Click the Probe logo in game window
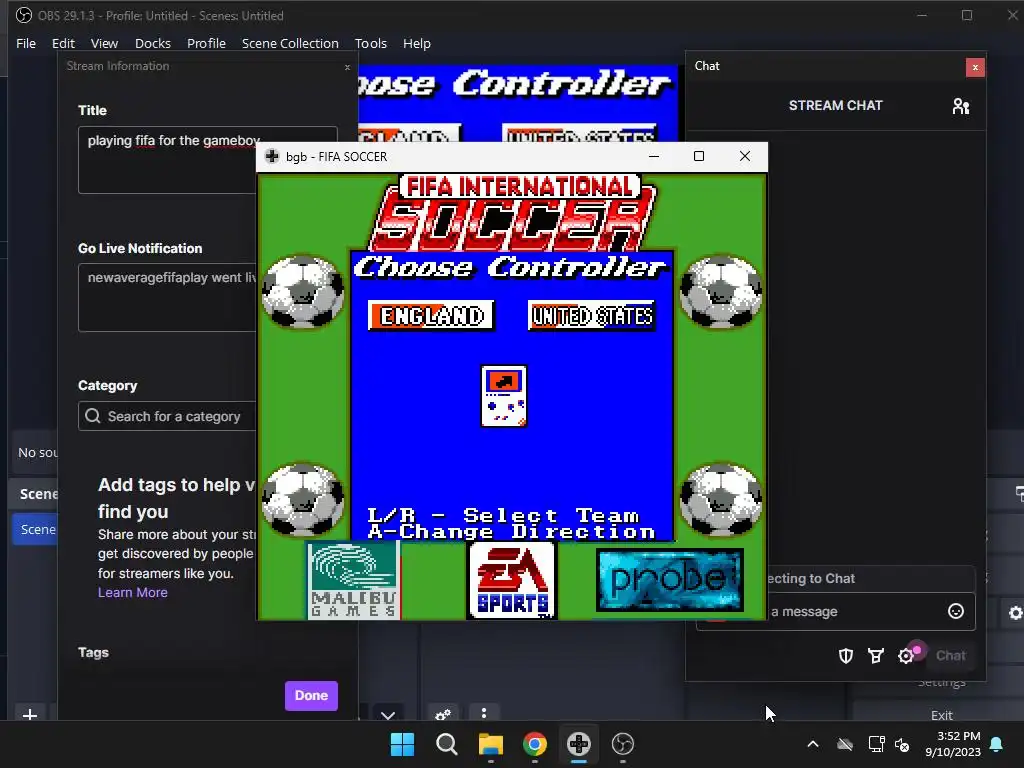This screenshot has height=768, width=1024. coord(670,580)
